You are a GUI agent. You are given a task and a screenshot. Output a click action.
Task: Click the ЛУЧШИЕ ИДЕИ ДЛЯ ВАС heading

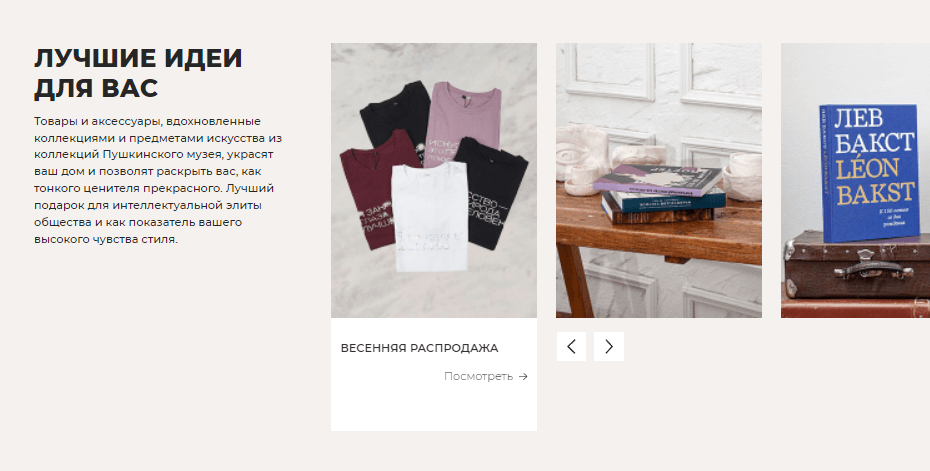coord(138,74)
